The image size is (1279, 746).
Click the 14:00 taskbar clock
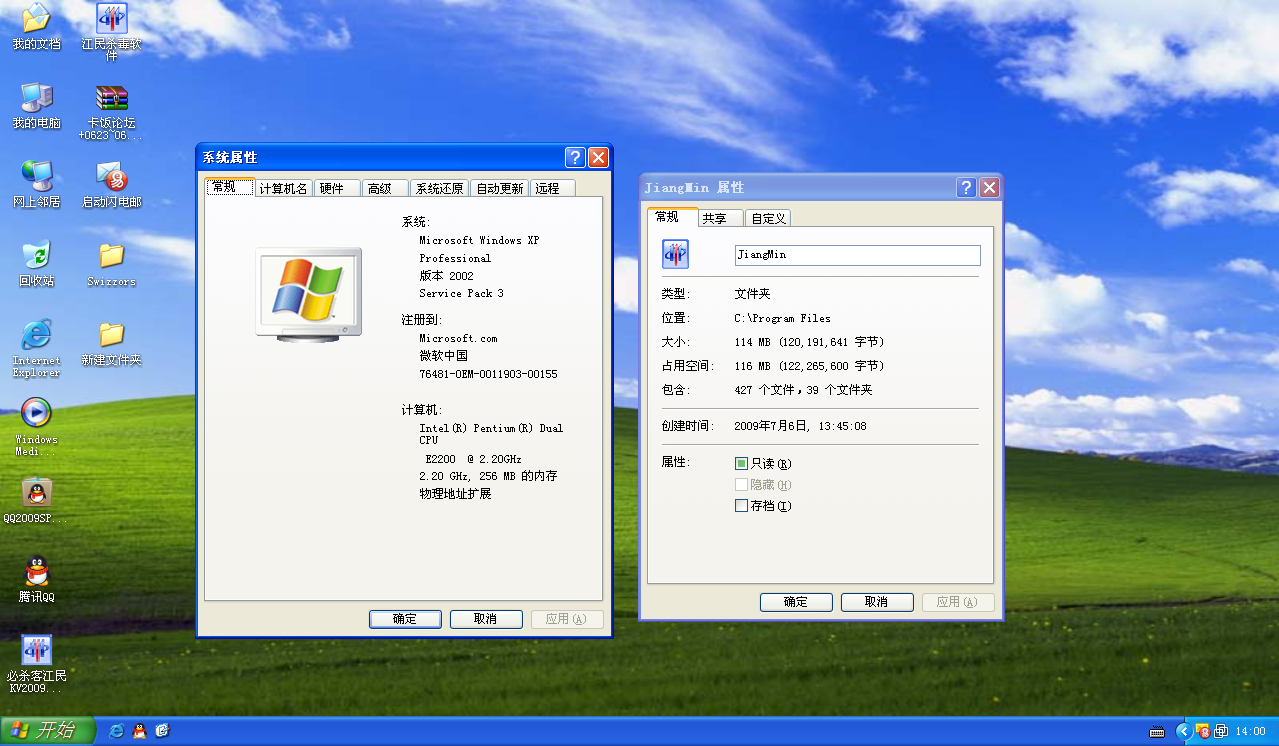click(x=1250, y=732)
